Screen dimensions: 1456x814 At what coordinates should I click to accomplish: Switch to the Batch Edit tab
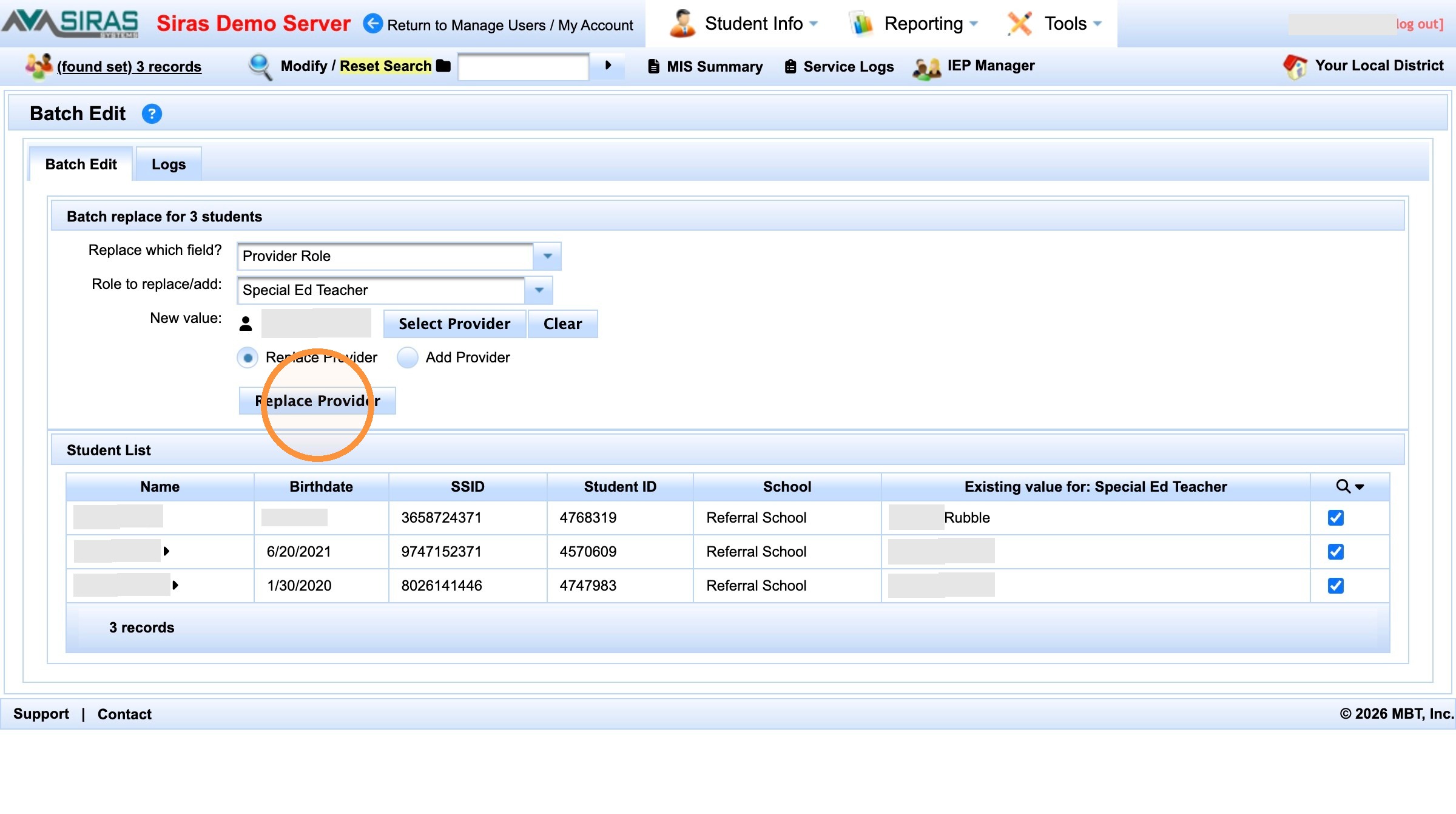(81, 164)
